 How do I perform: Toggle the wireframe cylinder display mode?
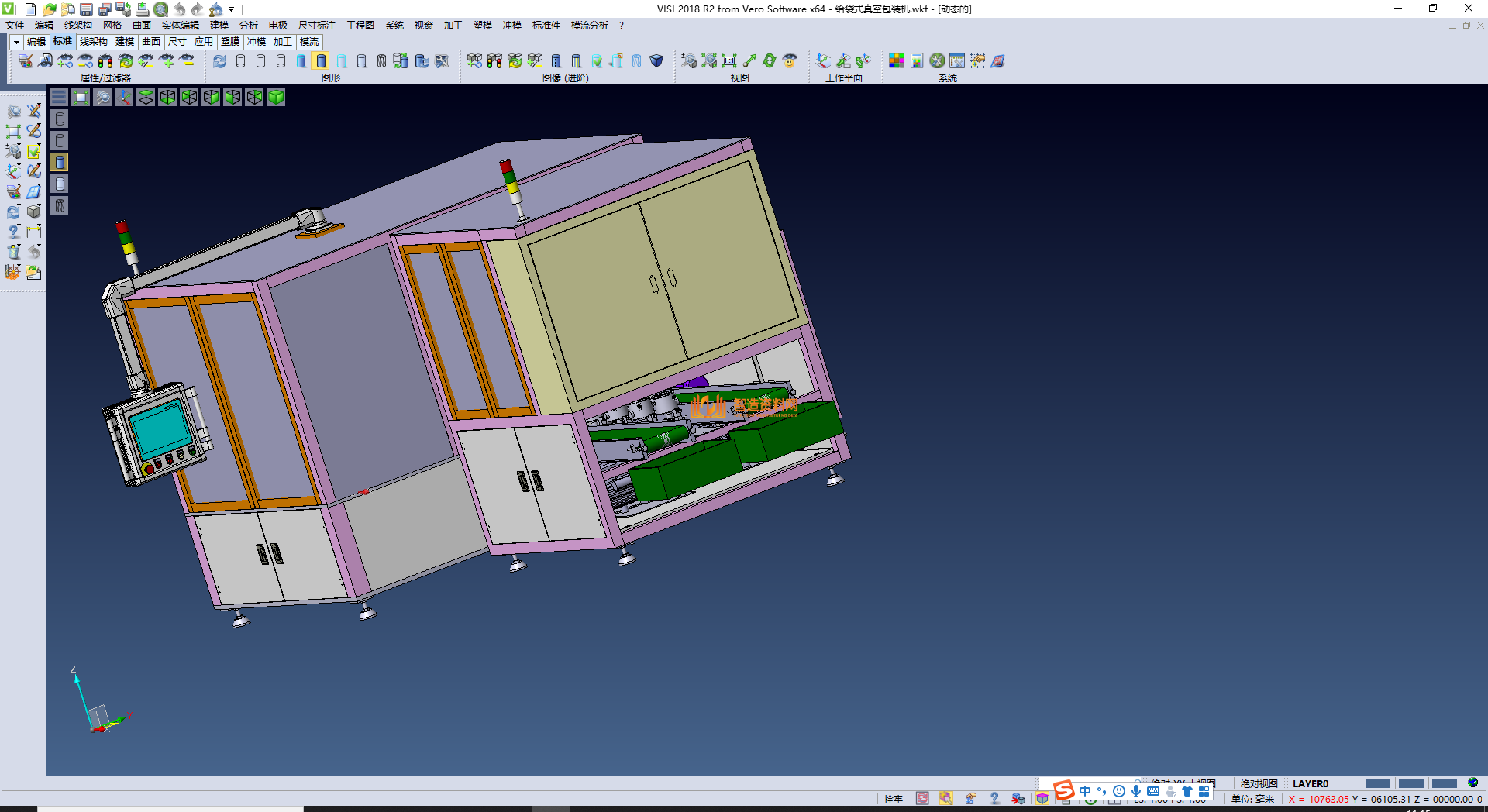pos(240,60)
